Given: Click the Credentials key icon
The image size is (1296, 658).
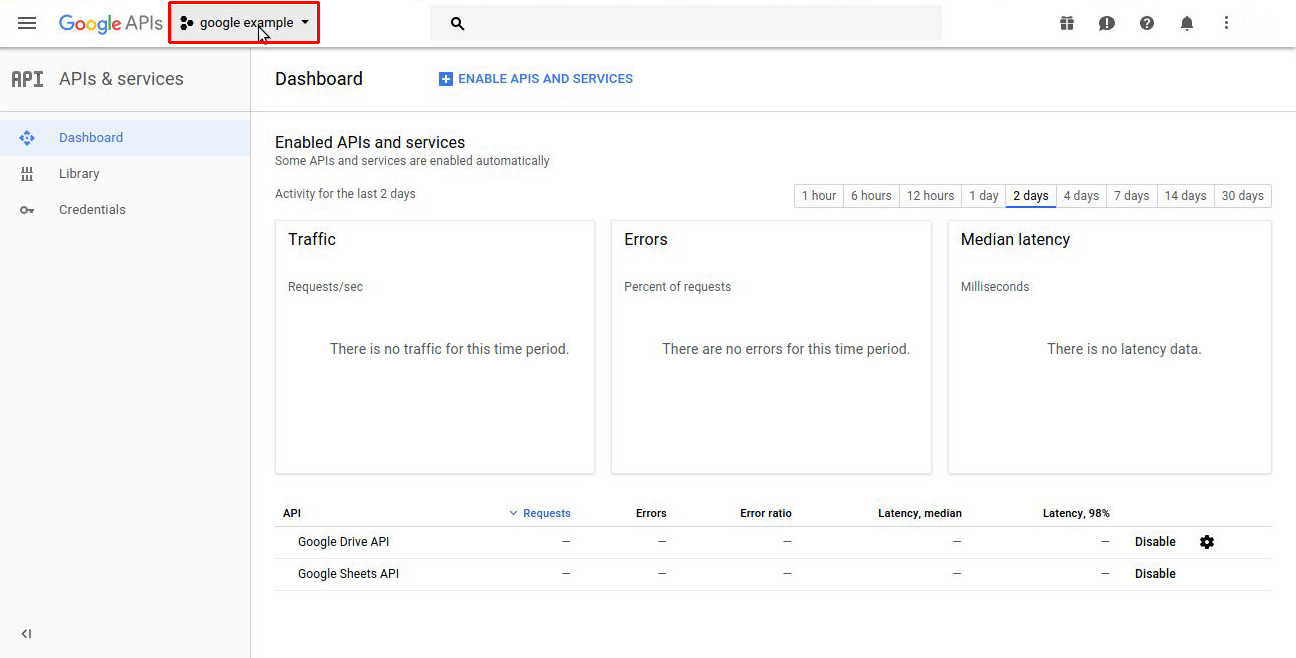Looking at the screenshot, I should pyautogui.click(x=27, y=210).
